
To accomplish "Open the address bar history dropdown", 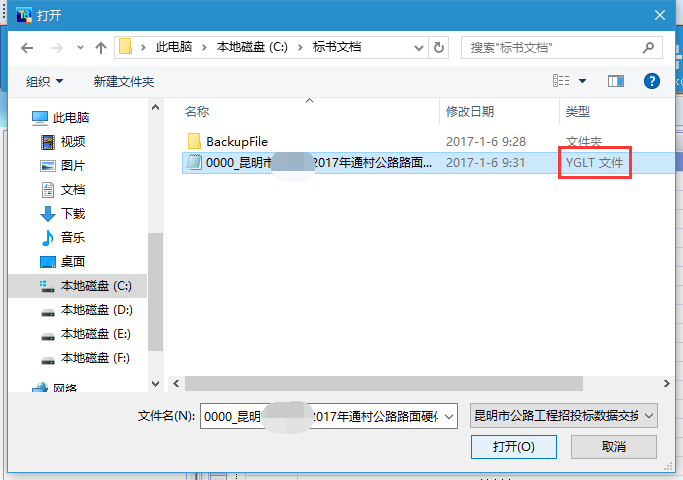I will coord(419,47).
